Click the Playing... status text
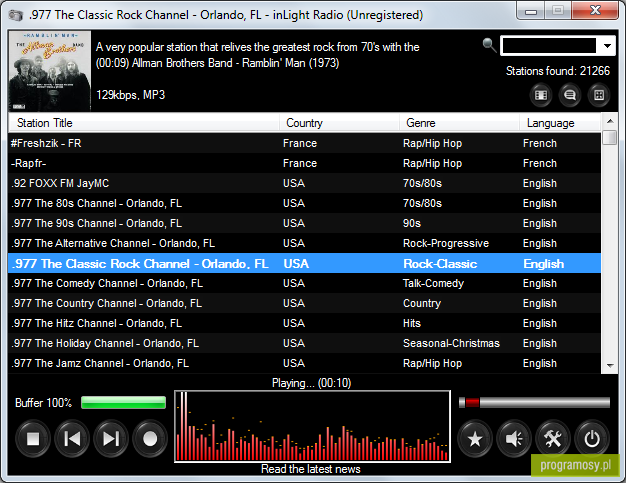This screenshot has width=626, height=483. click(311, 383)
